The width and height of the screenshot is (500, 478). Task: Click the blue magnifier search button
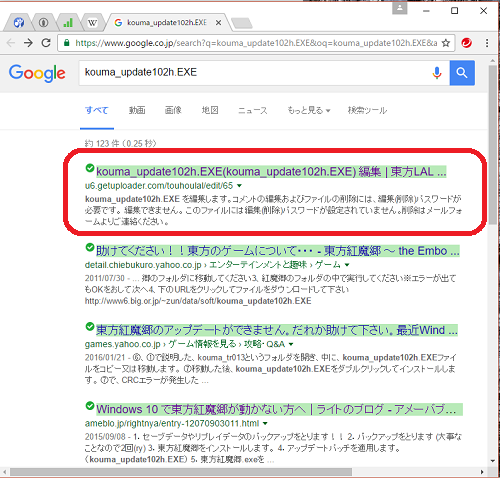point(462,73)
